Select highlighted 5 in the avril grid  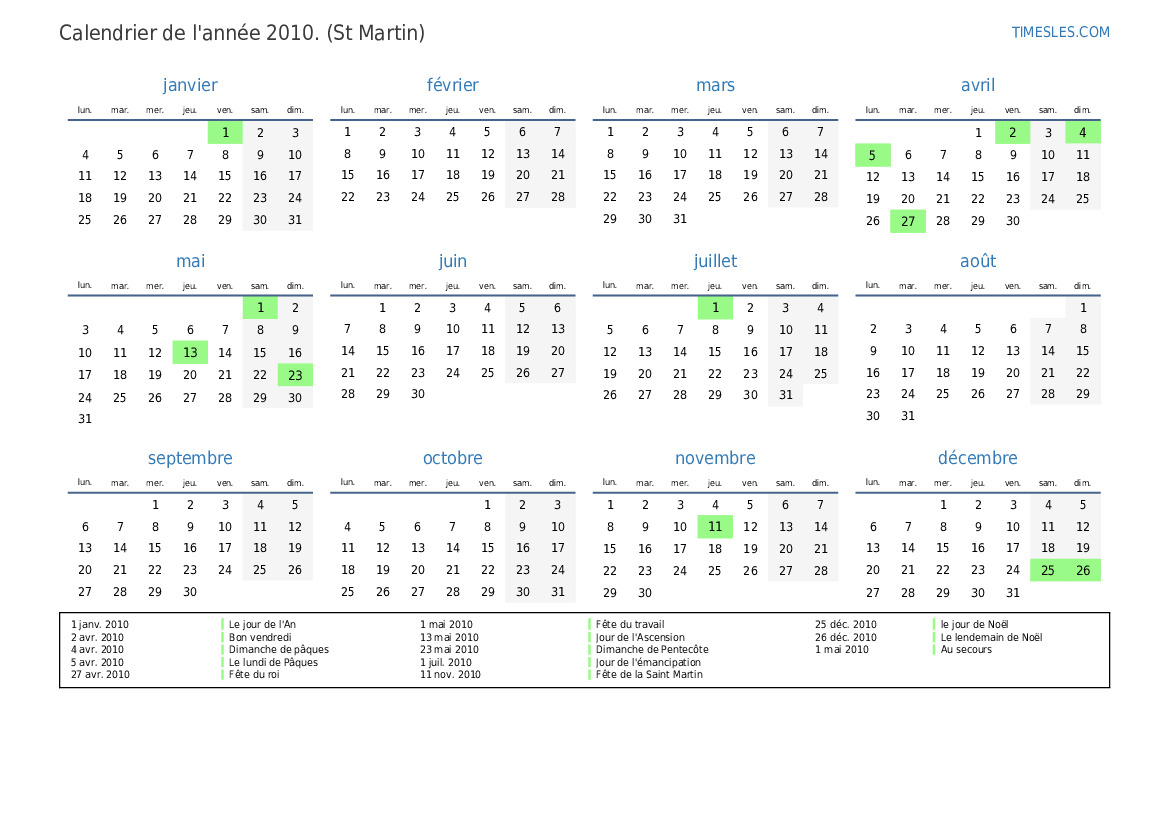point(872,155)
